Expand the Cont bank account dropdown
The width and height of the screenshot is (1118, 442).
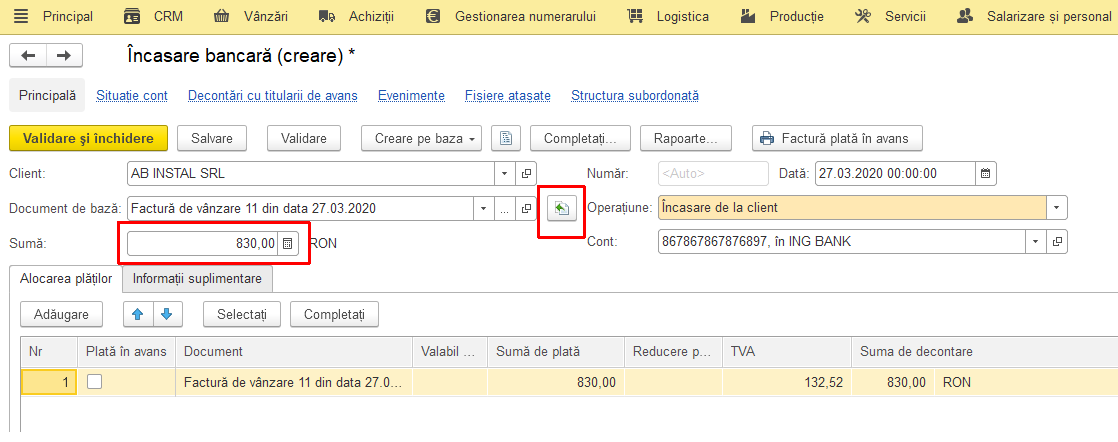coord(1035,242)
